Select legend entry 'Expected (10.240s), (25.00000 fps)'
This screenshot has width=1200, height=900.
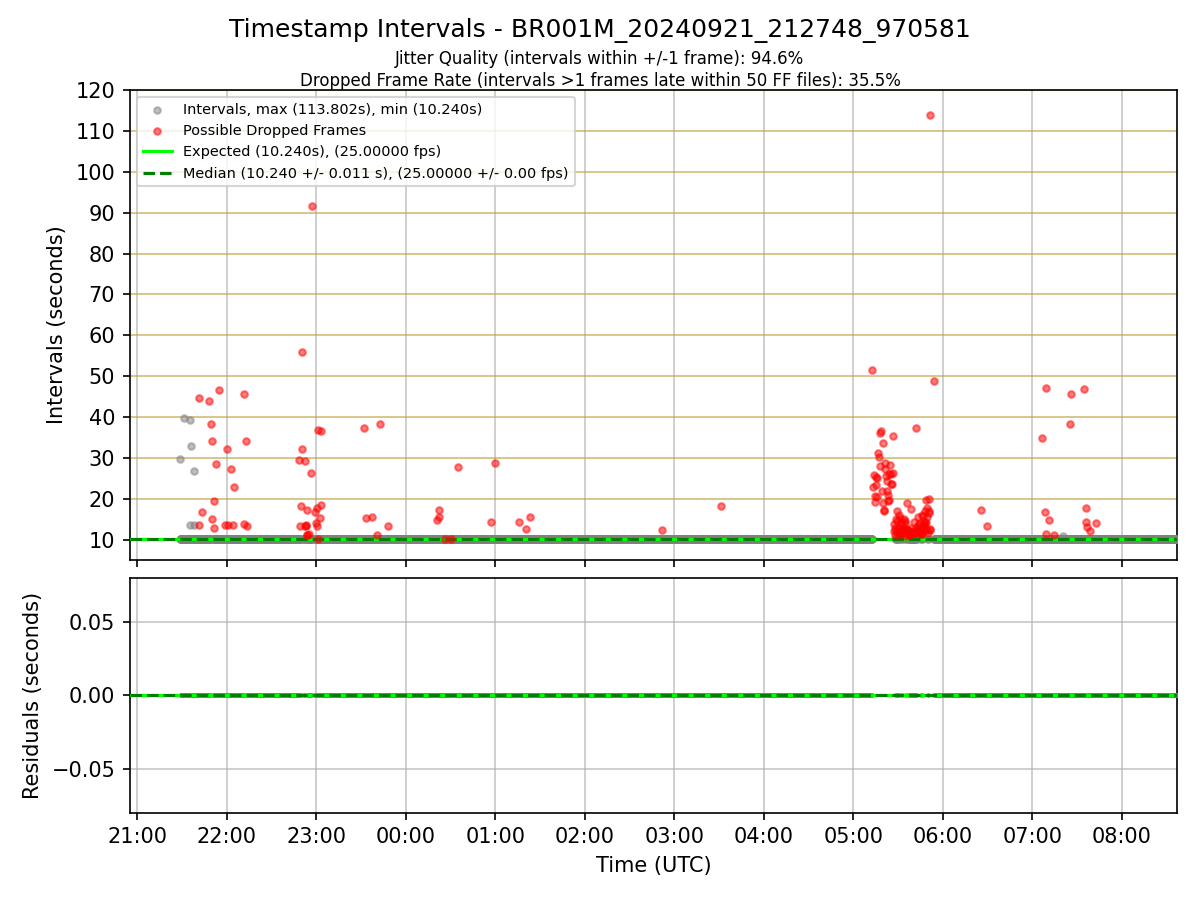click(312, 152)
